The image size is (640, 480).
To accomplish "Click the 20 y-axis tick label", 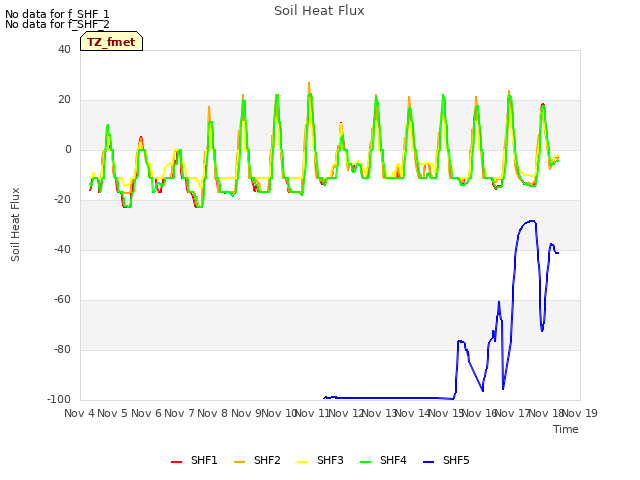I will [64, 100].
